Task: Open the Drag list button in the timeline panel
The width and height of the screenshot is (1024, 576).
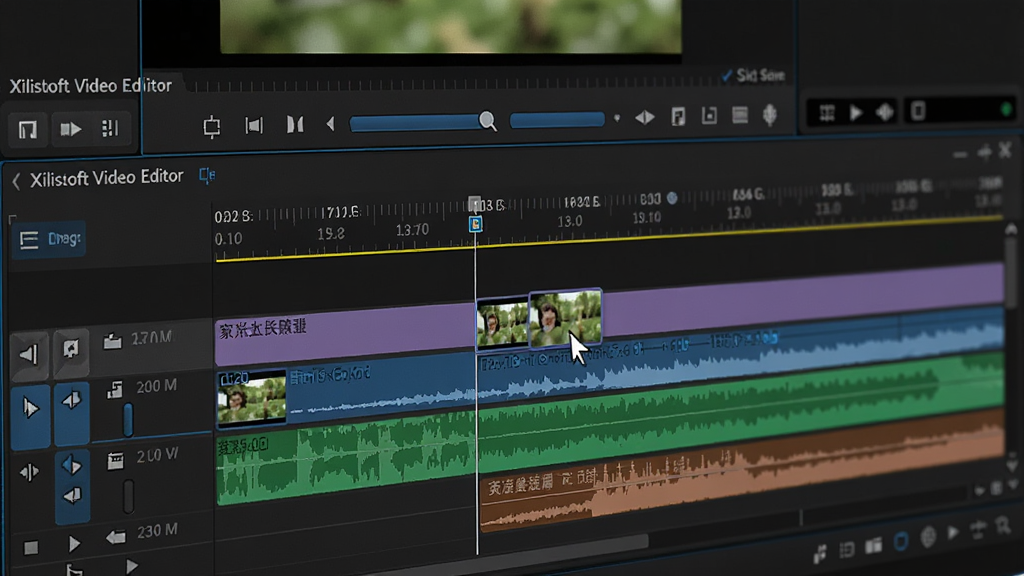Action: coord(49,239)
